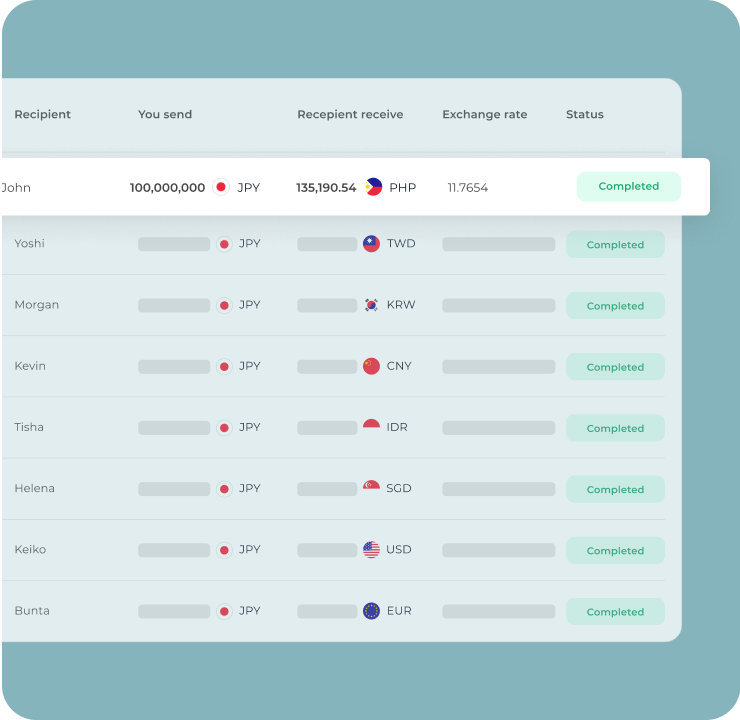The width and height of the screenshot is (740, 720).
Task: Sort by the Status column header
Action: (584, 114)
